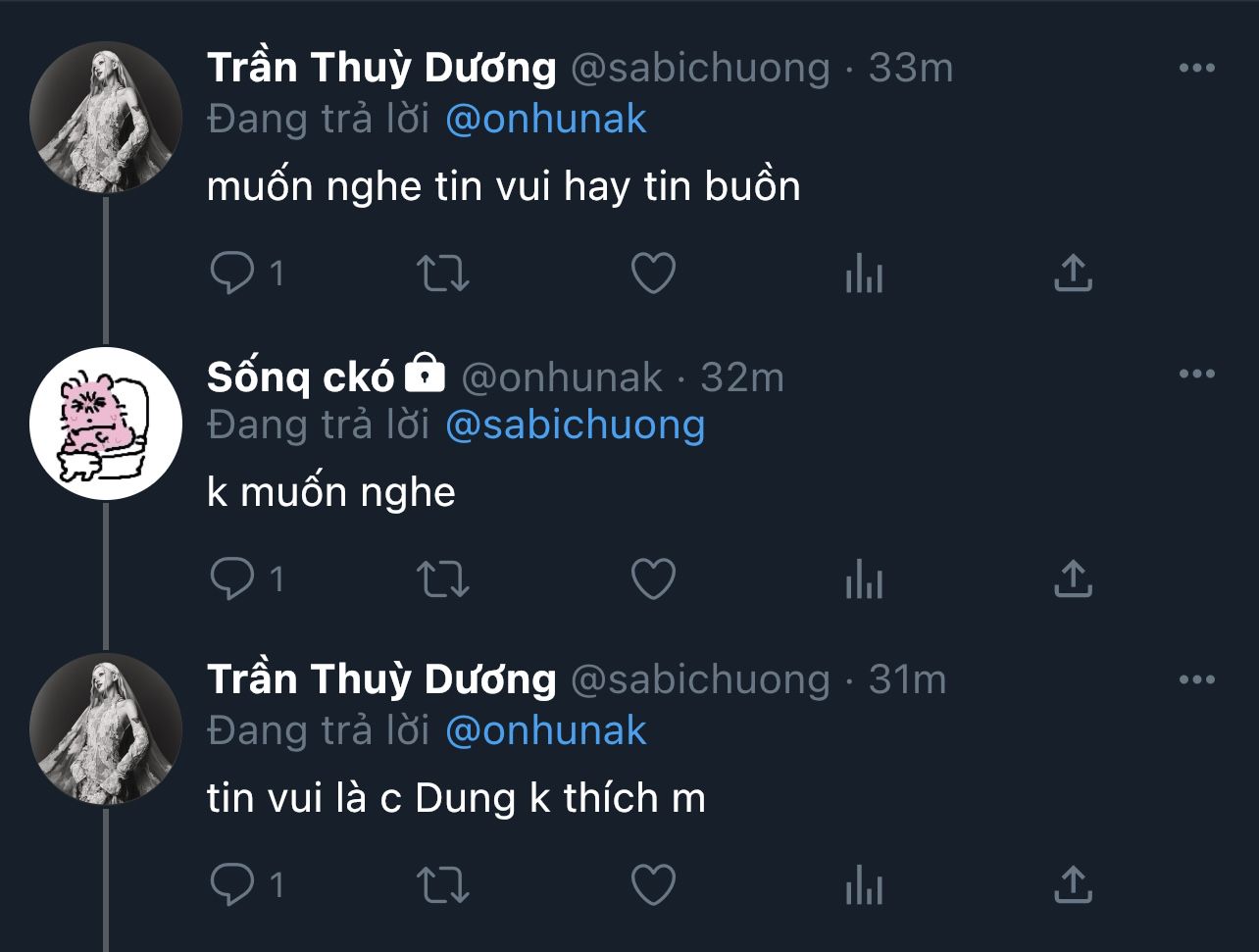Open more options for the 32m tweet
Image resolution: width=1259 pixels, height=952 pixels.
pyautogui.click(x=1196, y=375)
